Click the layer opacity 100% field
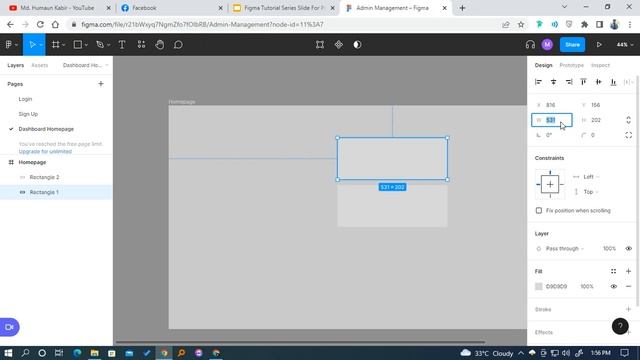 [609, 249]
